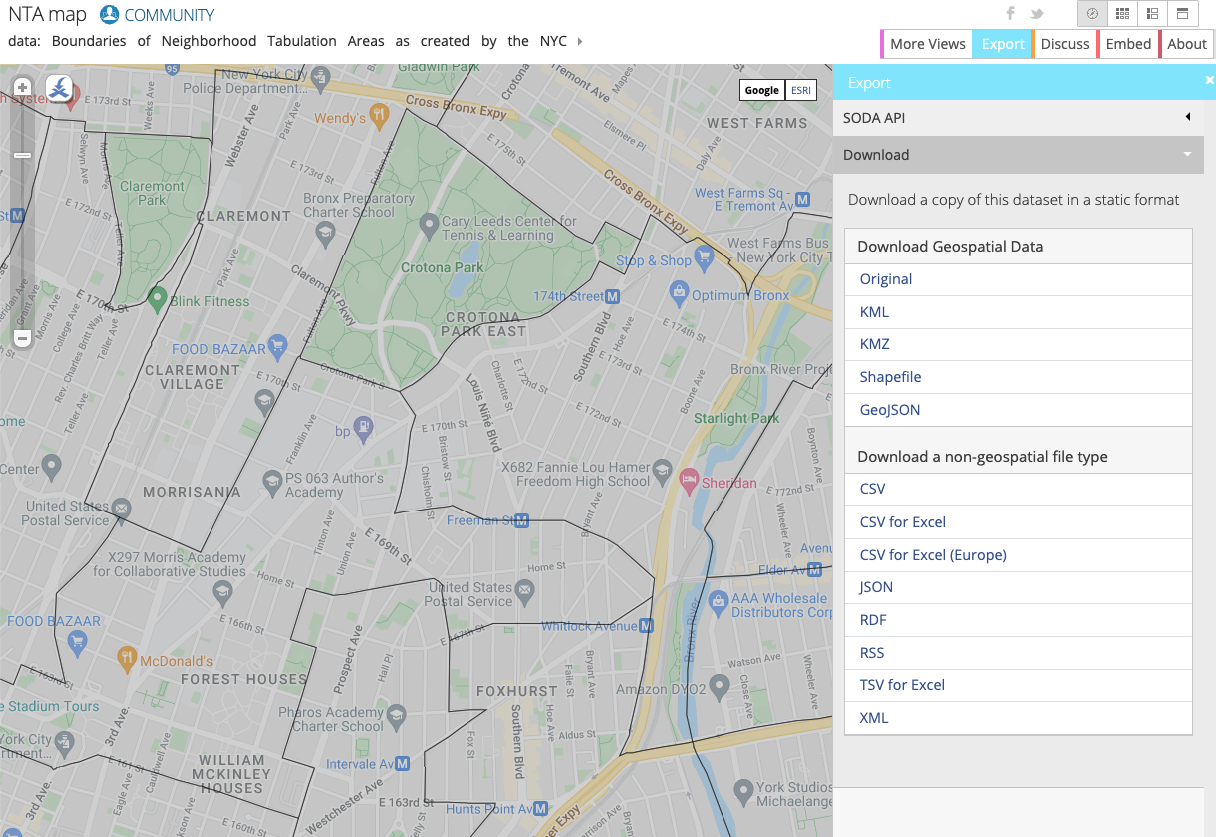Expand the SODA API section
The width and height of the screenshot is (1216, 837).
pos(1017,117)
